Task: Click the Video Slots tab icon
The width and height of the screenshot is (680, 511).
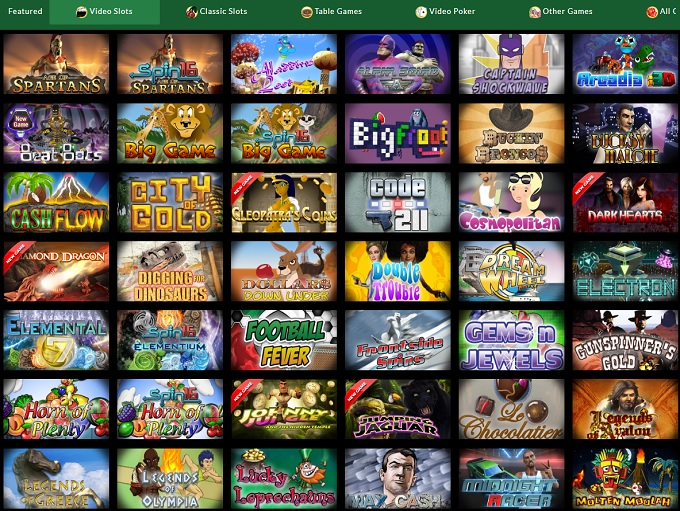Action: [81, 12]
